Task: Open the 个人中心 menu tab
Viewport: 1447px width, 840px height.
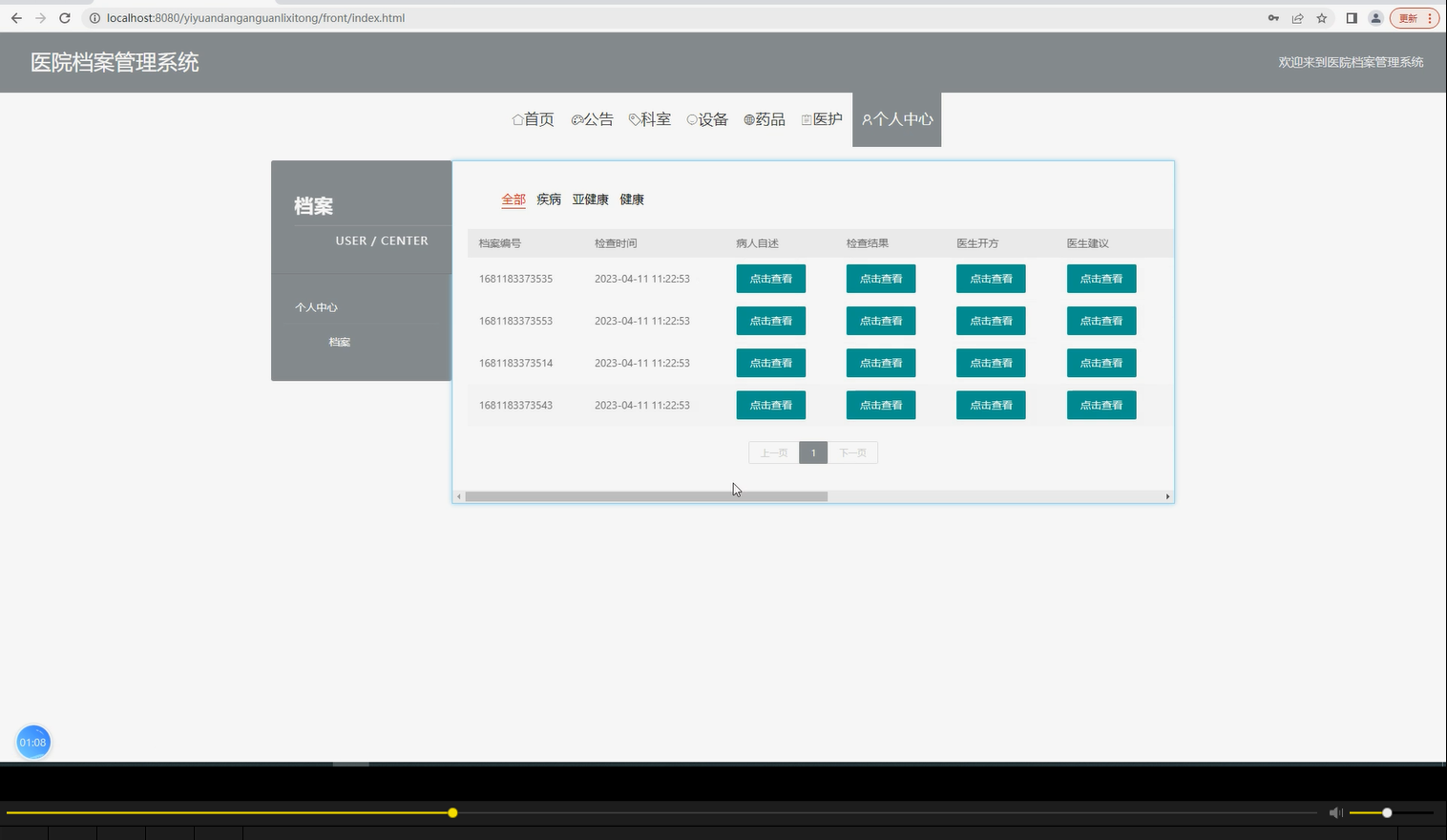Action: point(897,119)
